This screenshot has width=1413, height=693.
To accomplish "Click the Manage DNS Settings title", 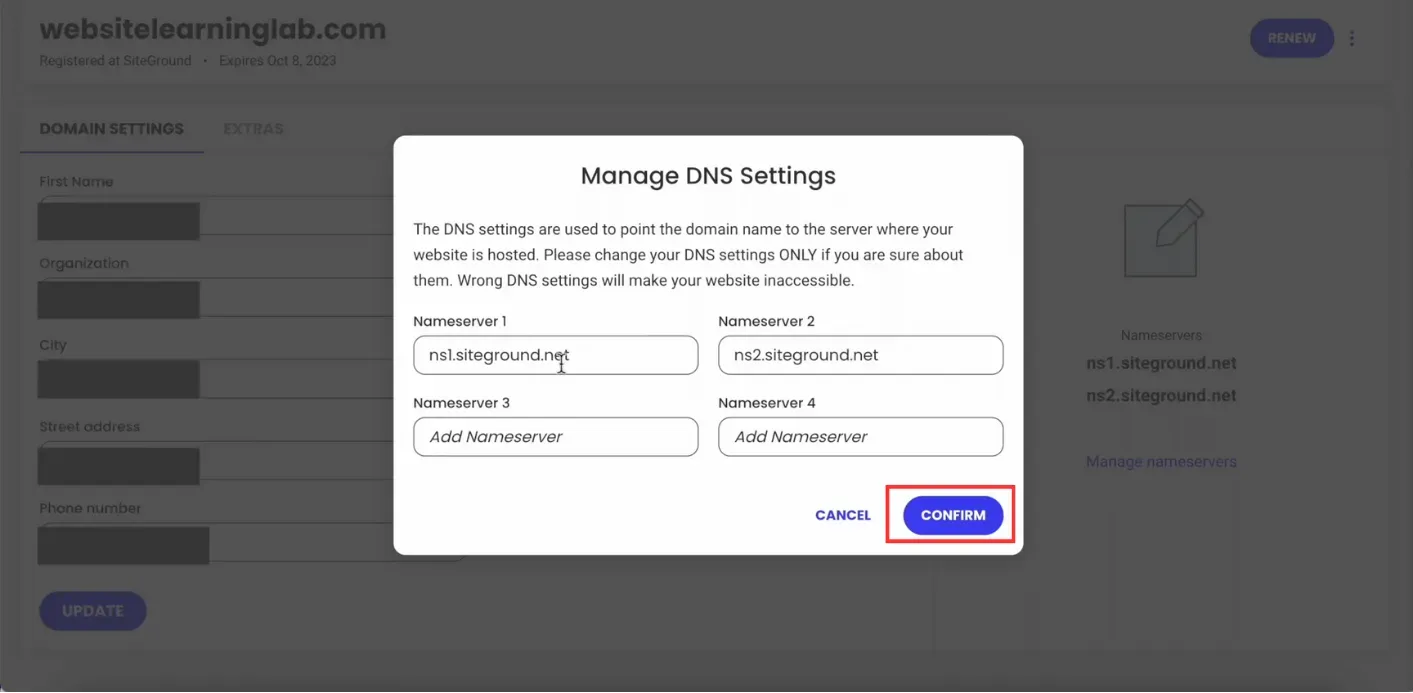I will [708, 177].
